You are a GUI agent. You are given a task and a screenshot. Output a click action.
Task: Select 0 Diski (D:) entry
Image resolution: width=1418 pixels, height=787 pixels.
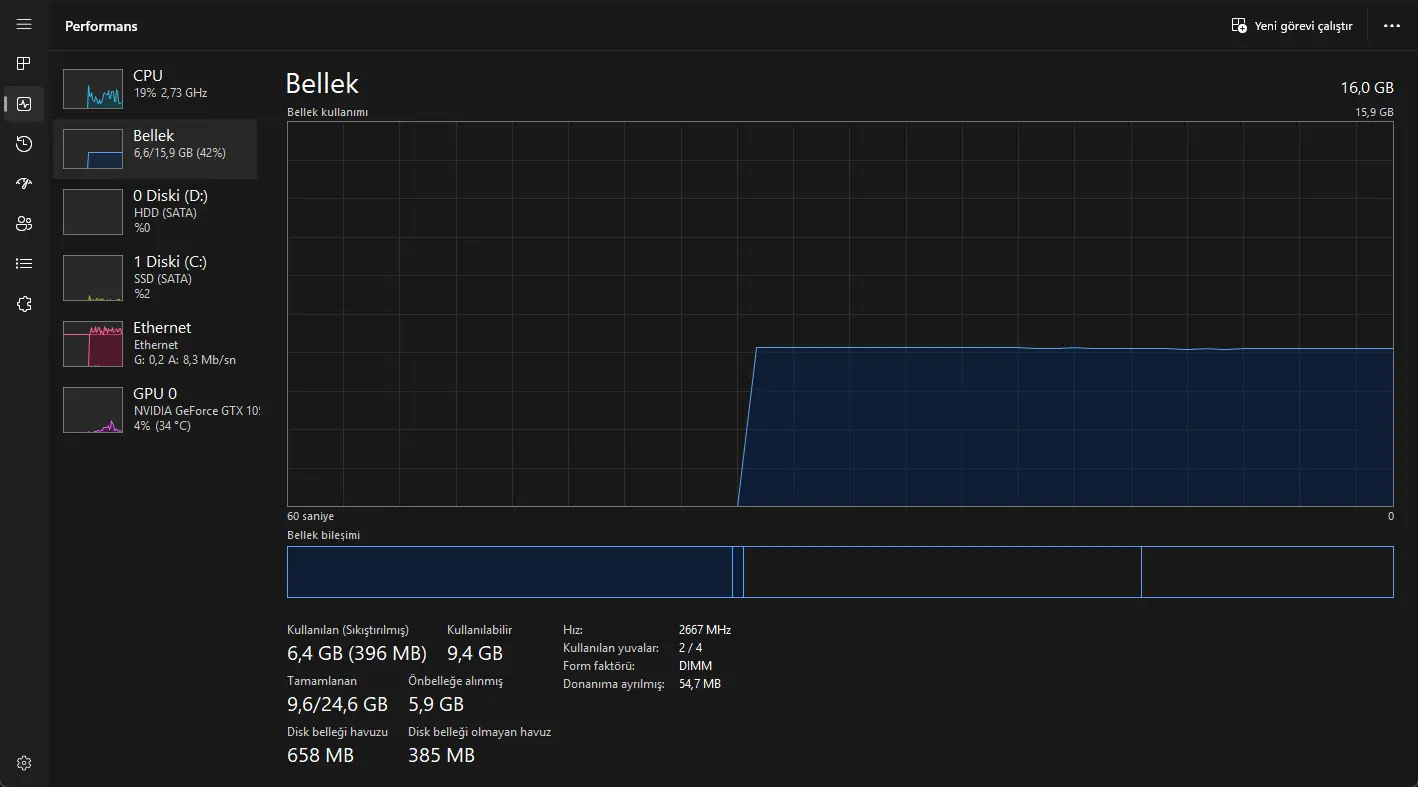click(155, 211)
